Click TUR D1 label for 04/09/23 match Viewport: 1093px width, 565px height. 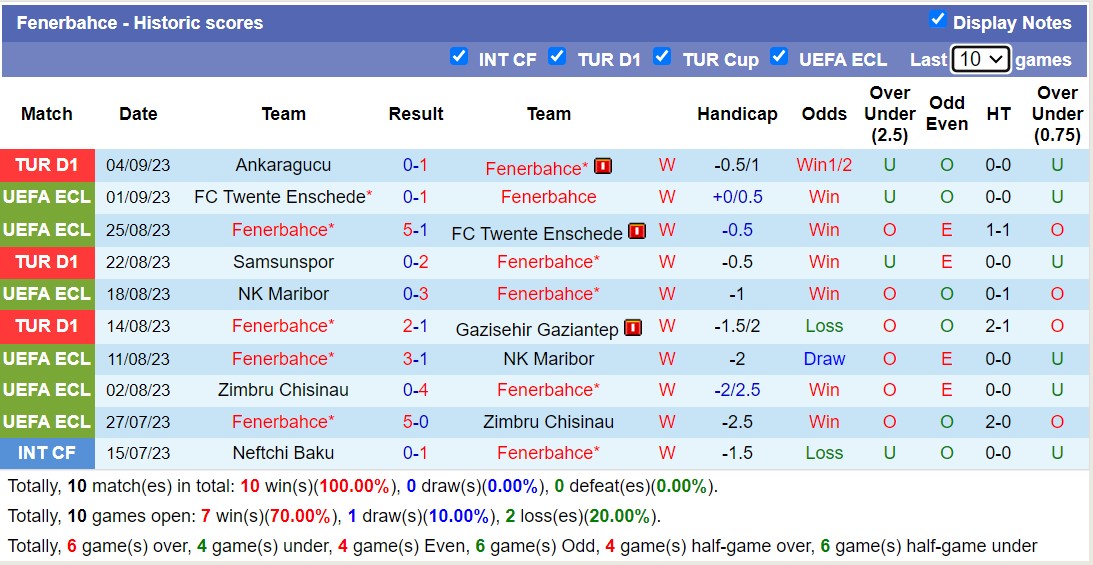coord(47,165)
